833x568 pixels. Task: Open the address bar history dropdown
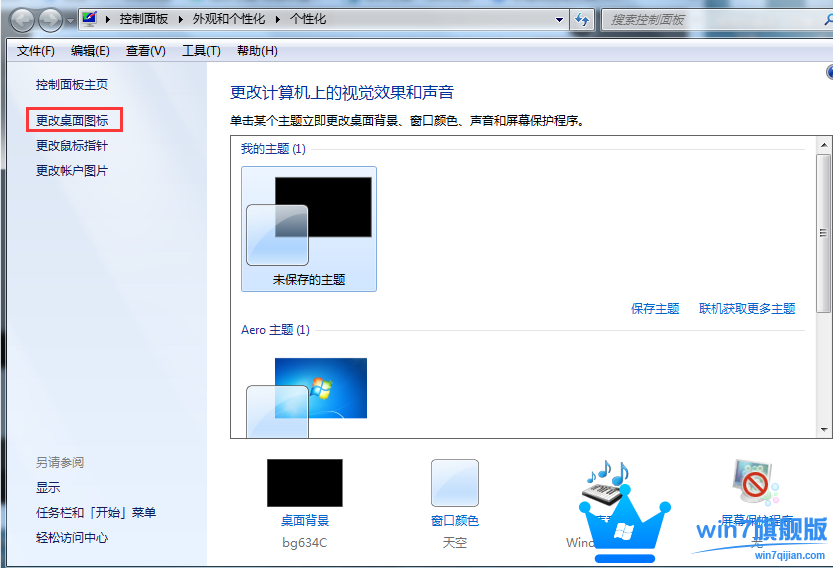pyautogui.click(x=559, y=20)
